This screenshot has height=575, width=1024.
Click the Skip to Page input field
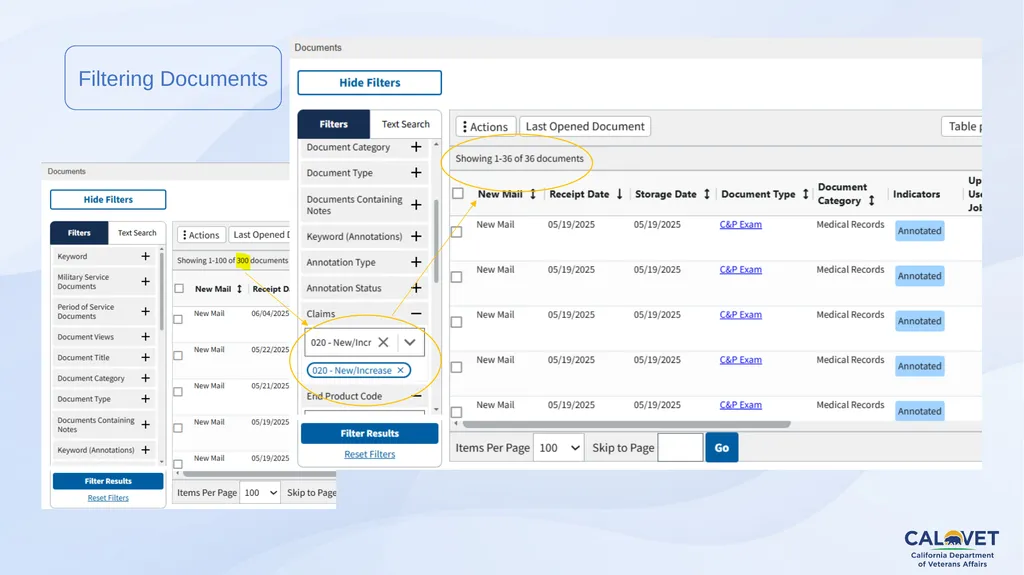(680, 448)
